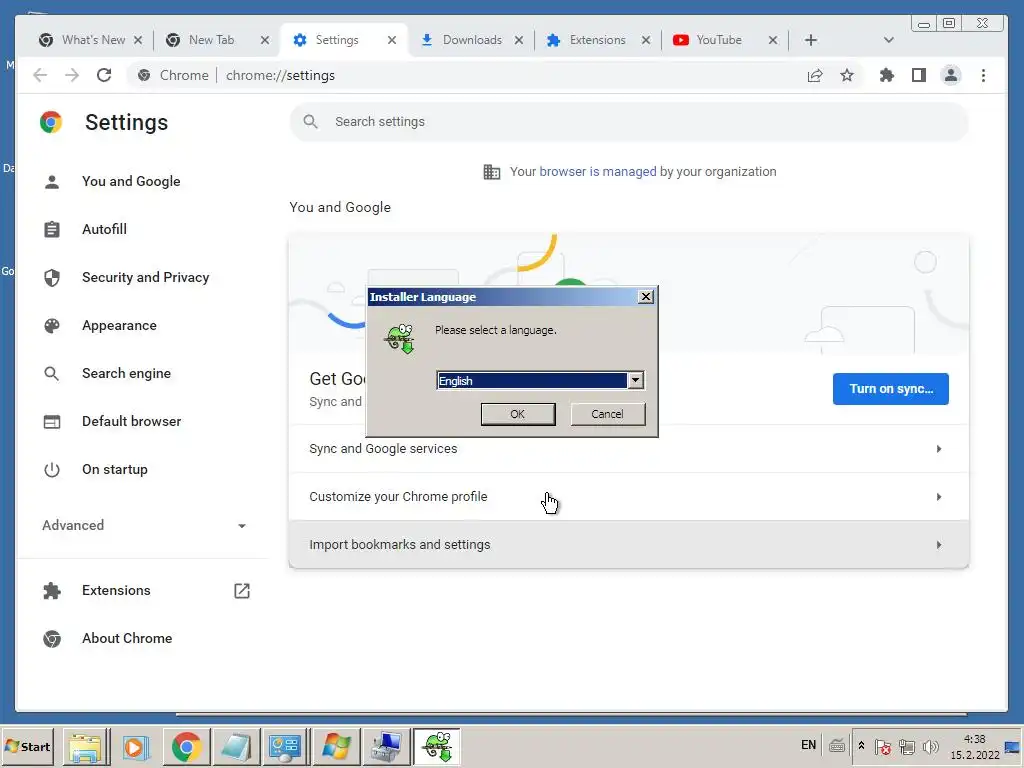Open Appearance settings section
Viewport: 1024px width, 768px height.
point(119,325)
